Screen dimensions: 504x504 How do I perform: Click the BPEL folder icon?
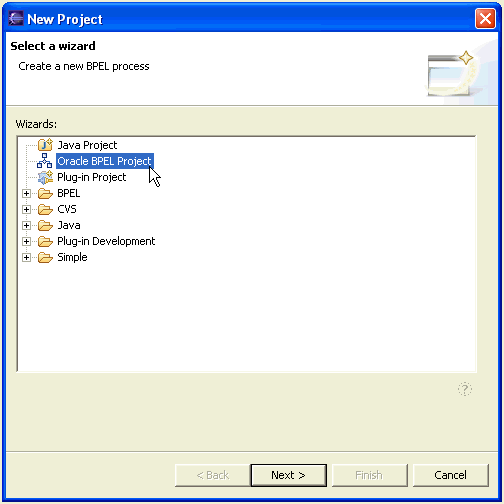45,193
